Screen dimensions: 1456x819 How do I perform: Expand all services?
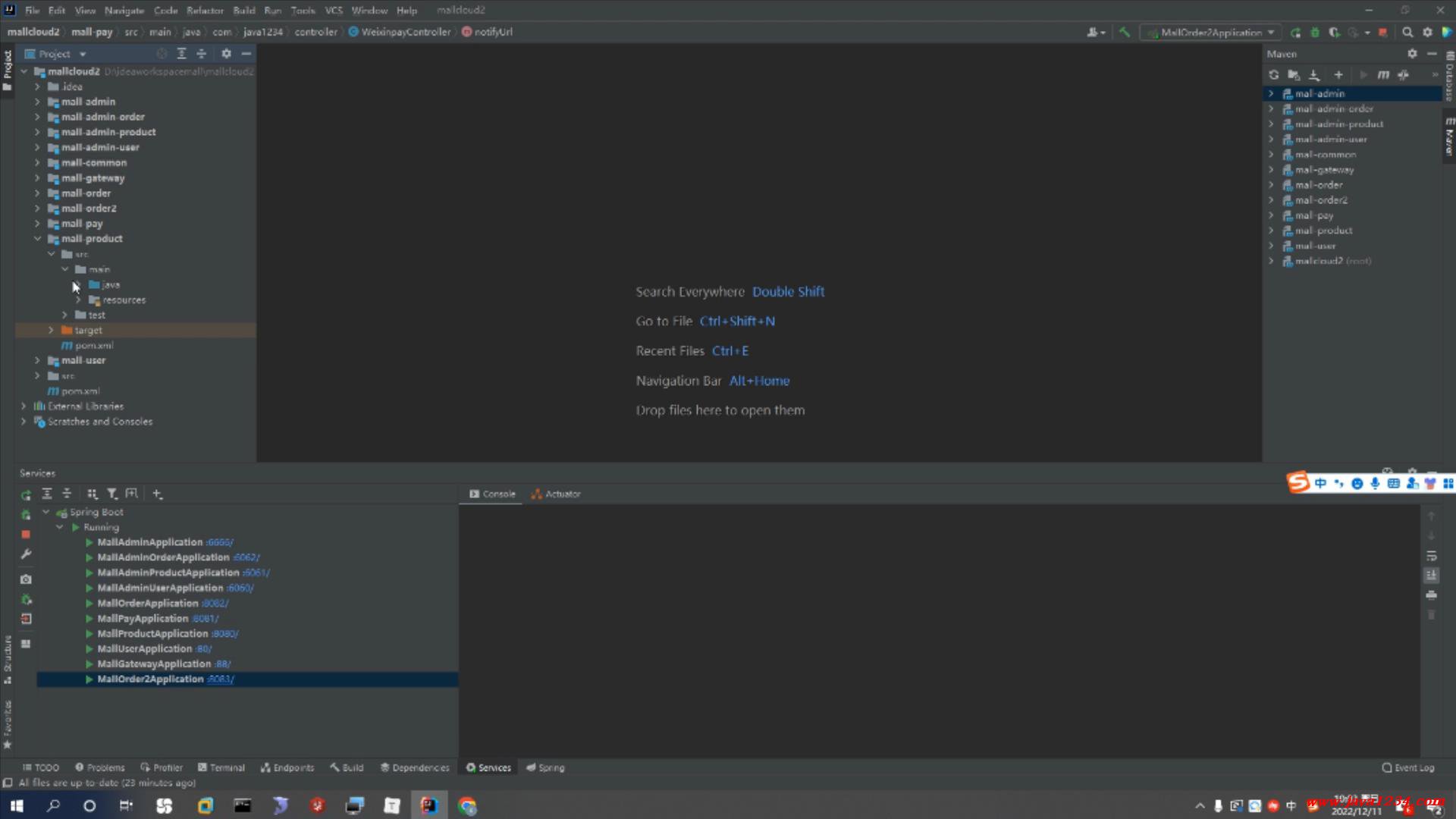[46, 494]
